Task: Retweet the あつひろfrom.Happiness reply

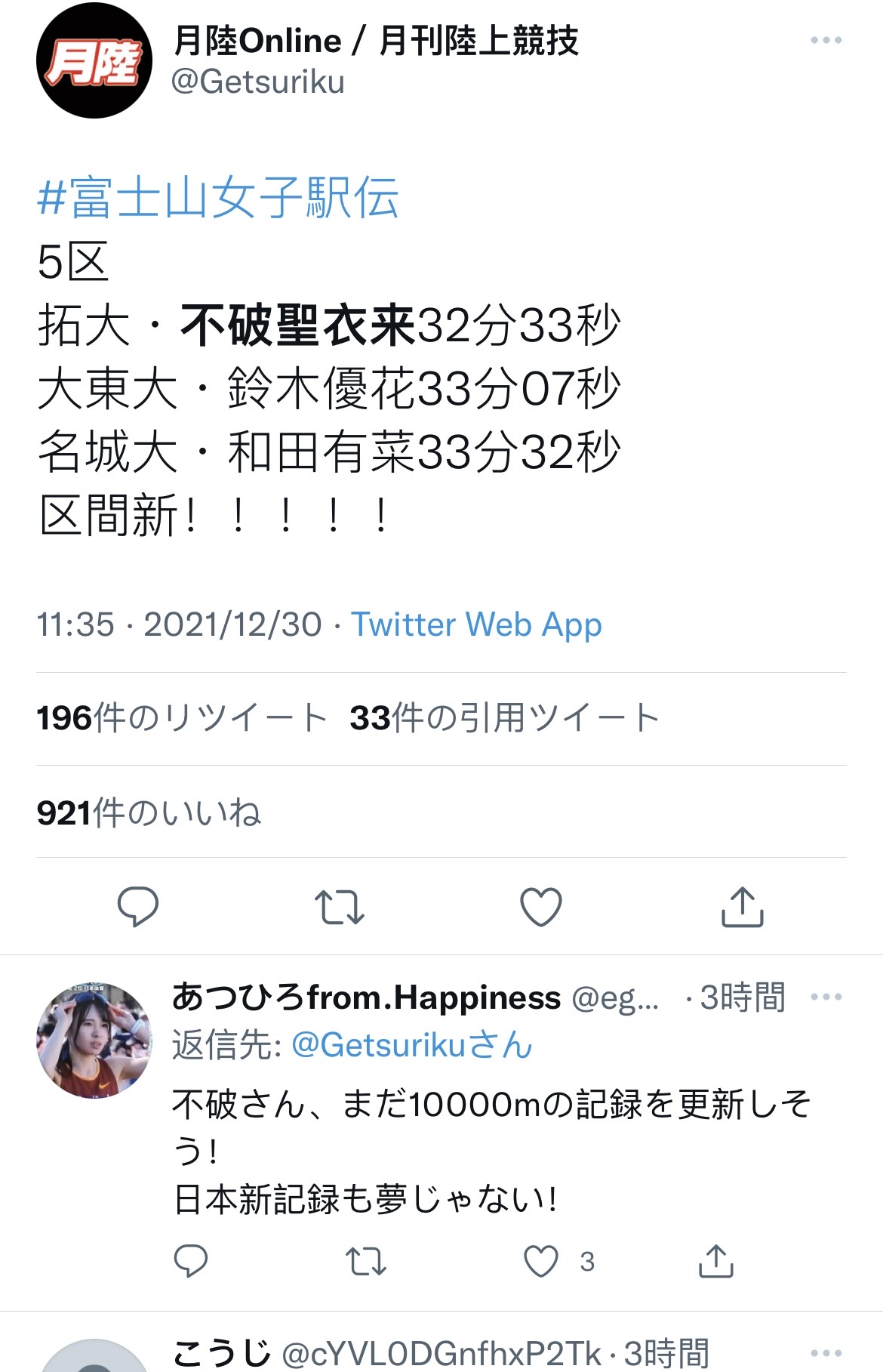Action: [x=366, y=1261]
